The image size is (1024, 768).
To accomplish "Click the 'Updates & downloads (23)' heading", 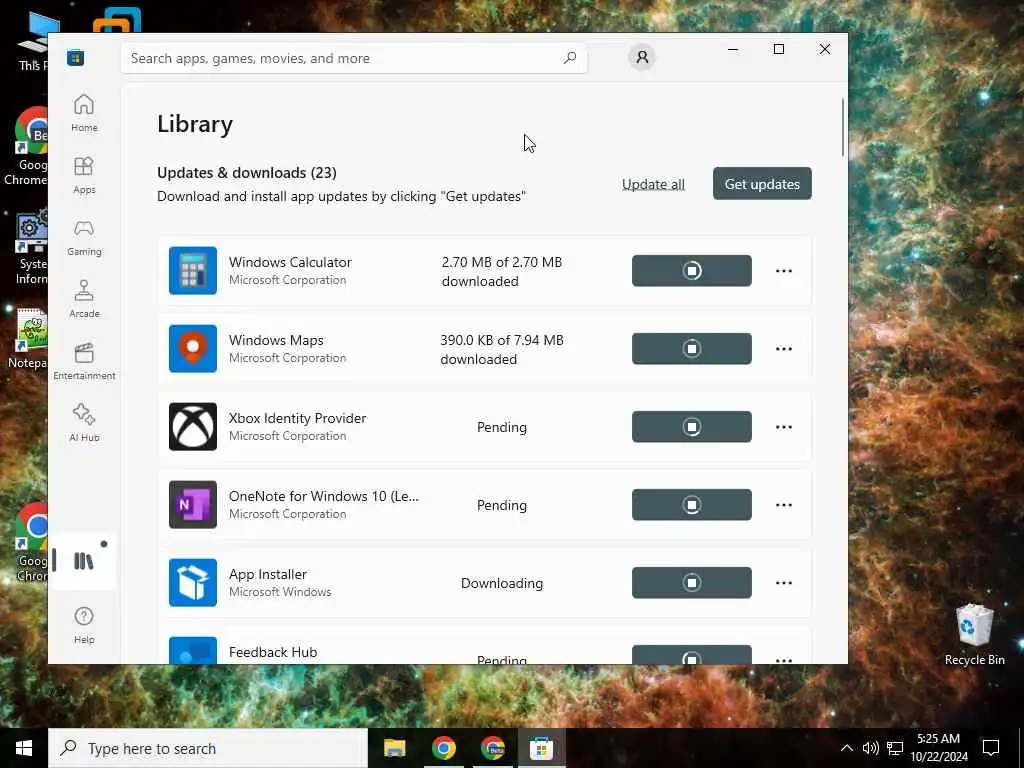I will [x=247, y=172].
